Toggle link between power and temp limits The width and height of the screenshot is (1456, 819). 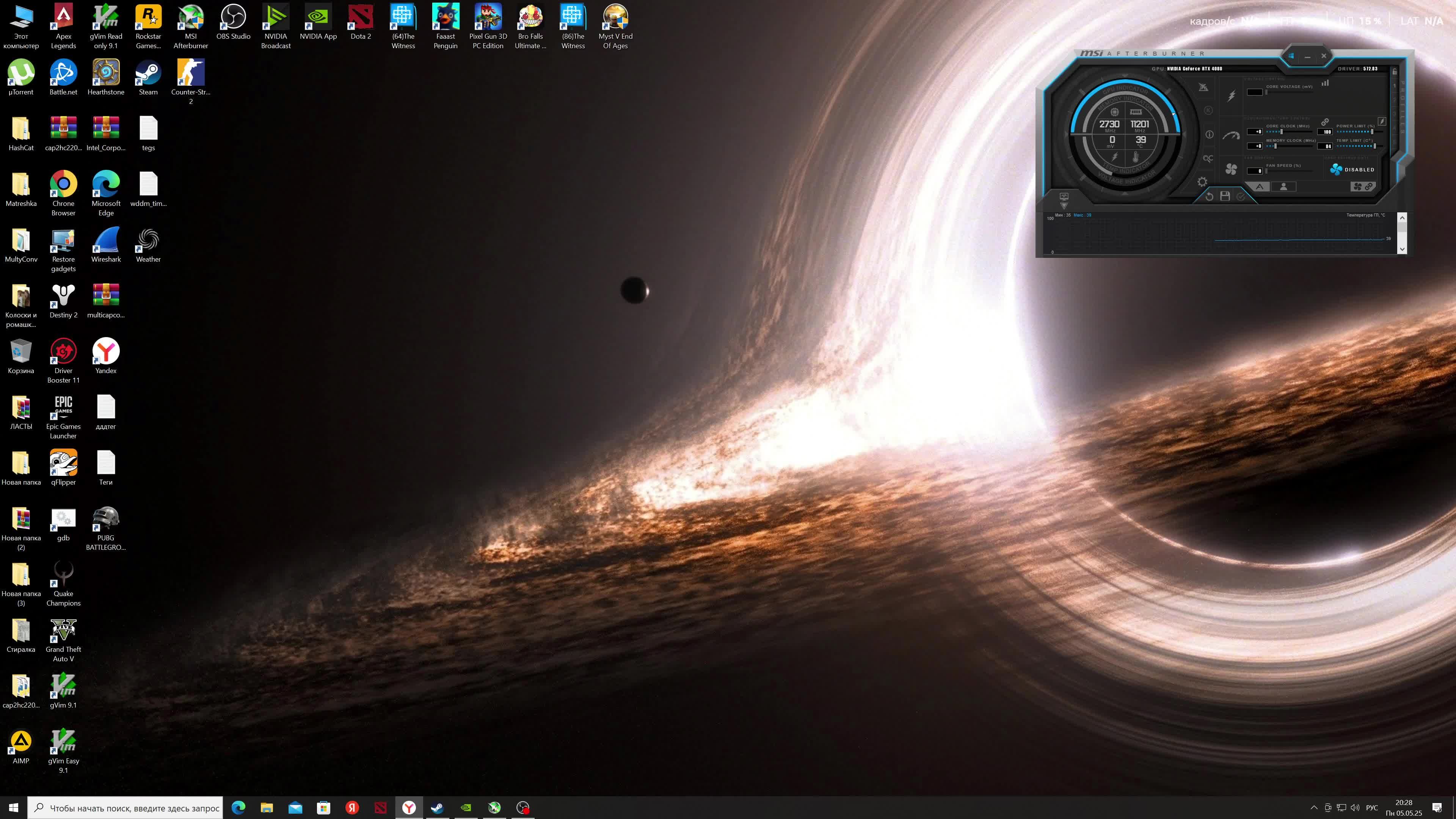[x=1325, y=122]
